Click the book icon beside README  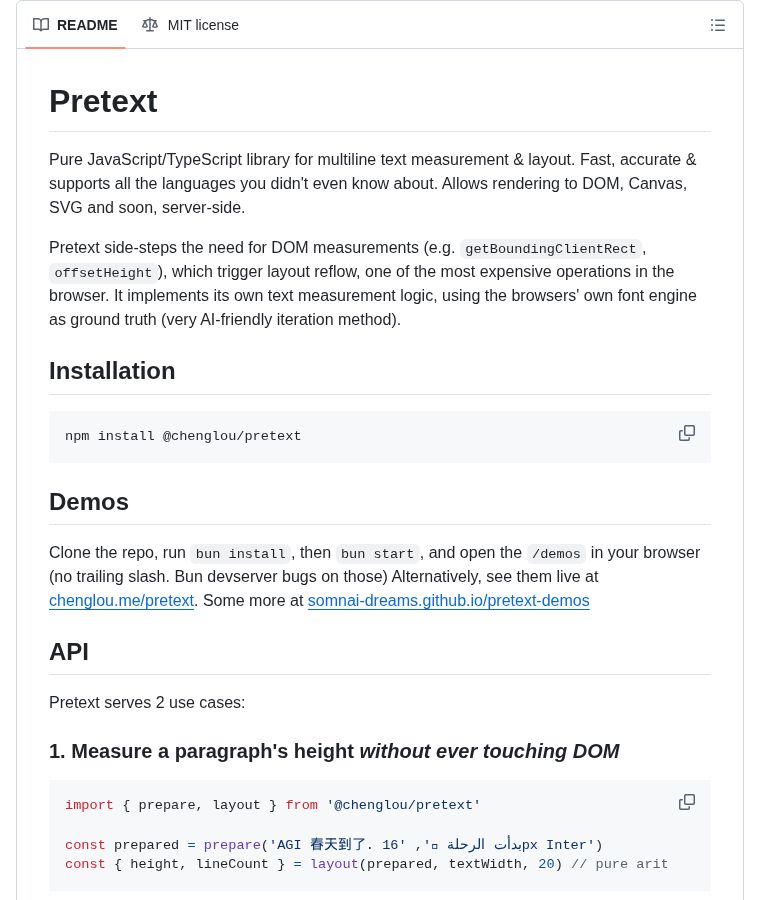(x=41, y=25)
